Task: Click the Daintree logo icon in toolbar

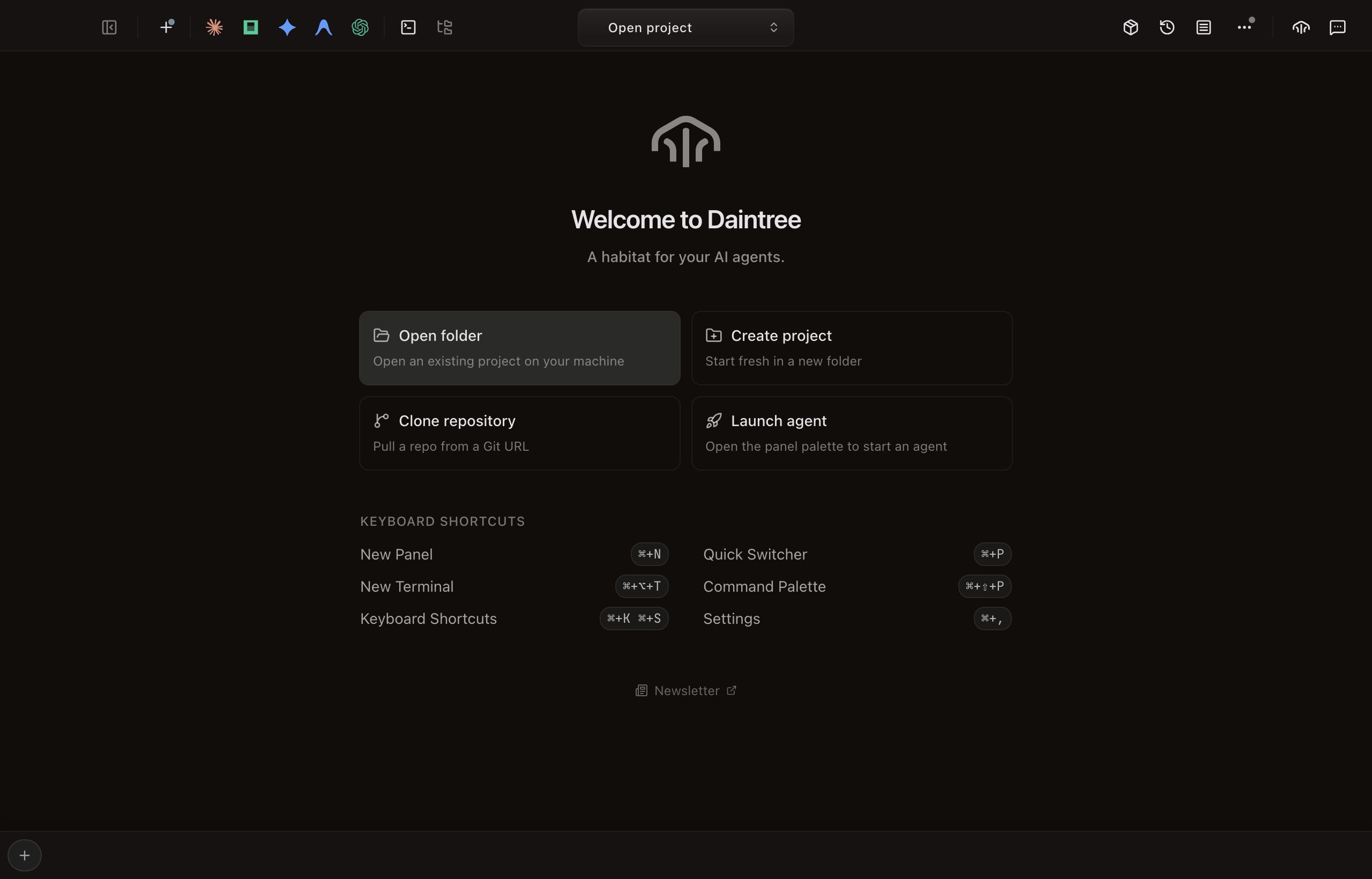Action: tap(1301, 27)
